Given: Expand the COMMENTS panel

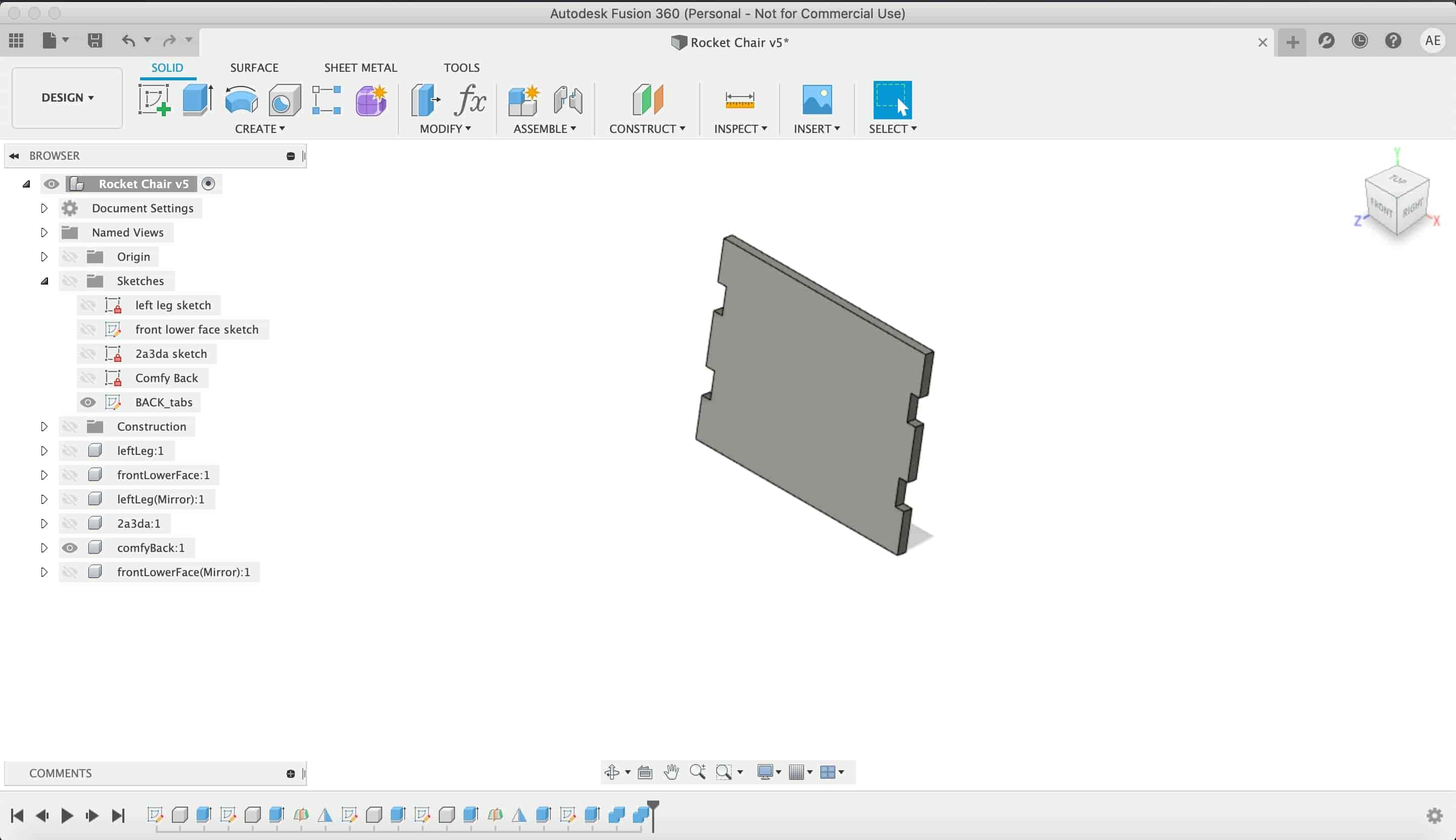Looking at the screenshot, I should pos(291,774).
